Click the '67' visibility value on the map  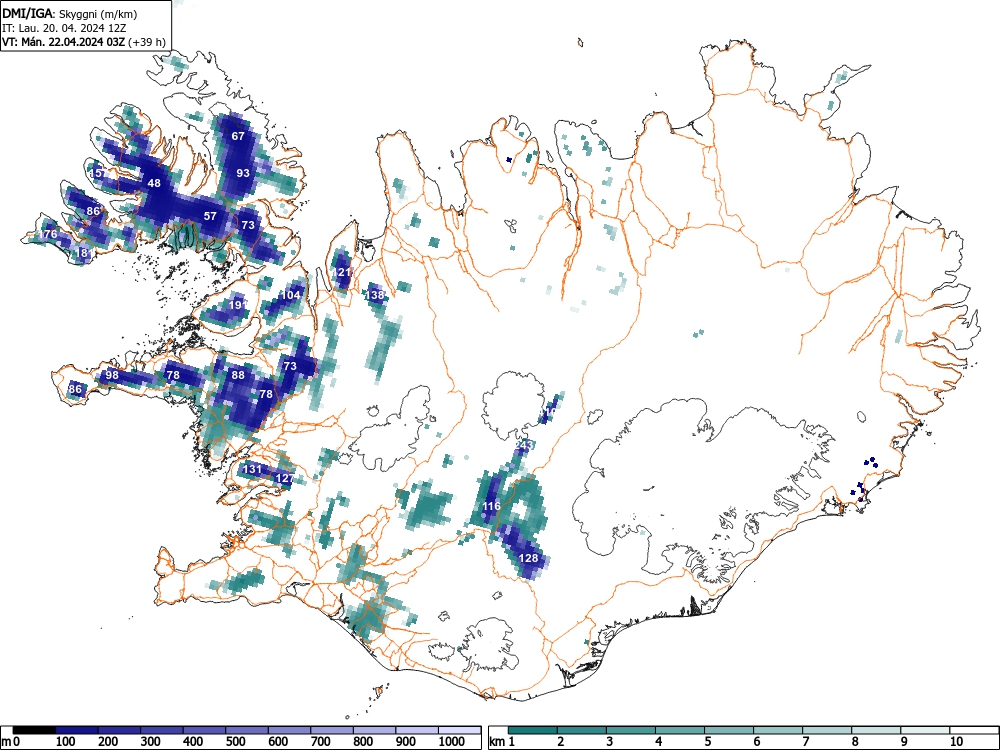point(238,136)
